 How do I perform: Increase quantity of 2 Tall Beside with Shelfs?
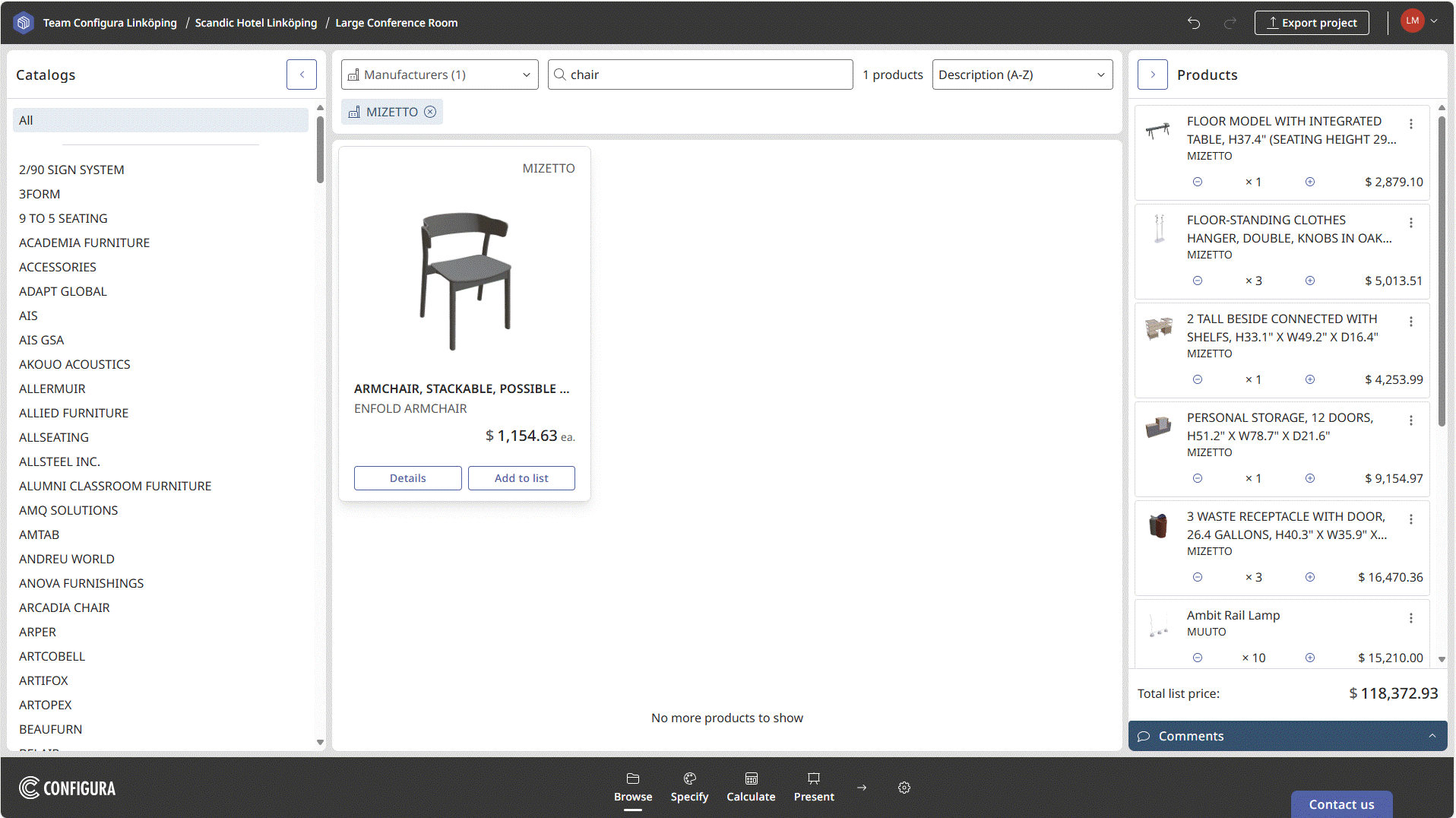[1310, 379]
